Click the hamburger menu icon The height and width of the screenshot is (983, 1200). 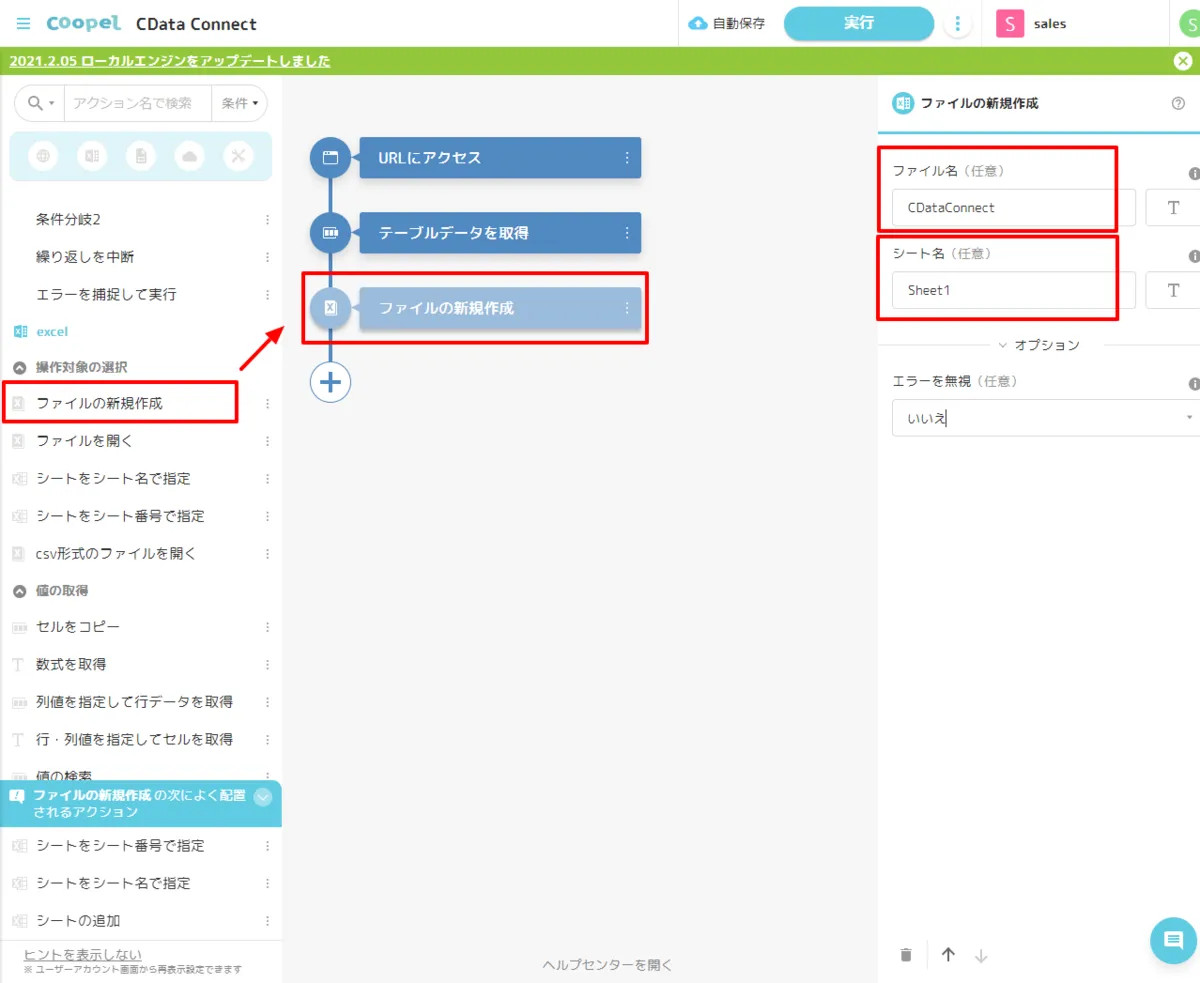tap(24, 23)
